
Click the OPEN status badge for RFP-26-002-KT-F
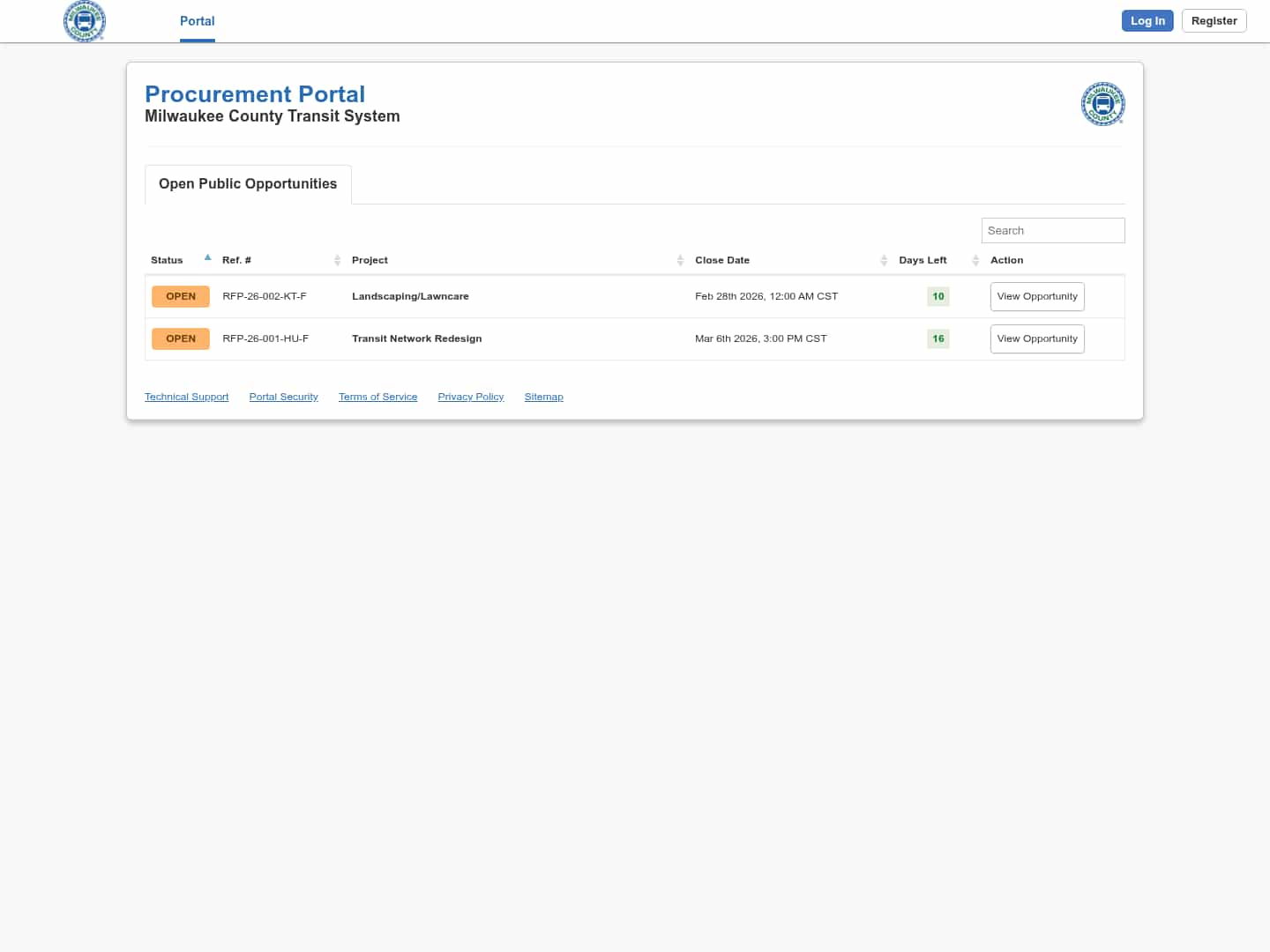(x=181, y=296)
